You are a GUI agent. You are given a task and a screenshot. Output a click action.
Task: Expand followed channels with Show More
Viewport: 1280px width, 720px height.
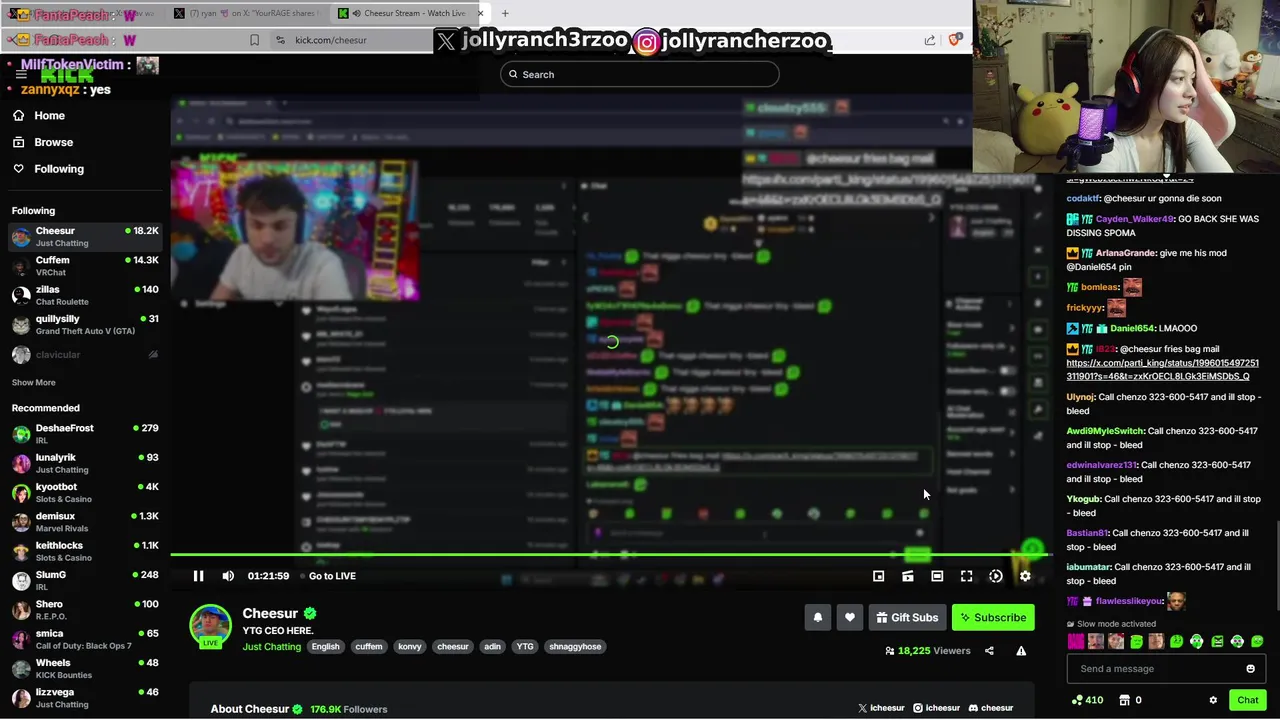click(x=33, y=382)
